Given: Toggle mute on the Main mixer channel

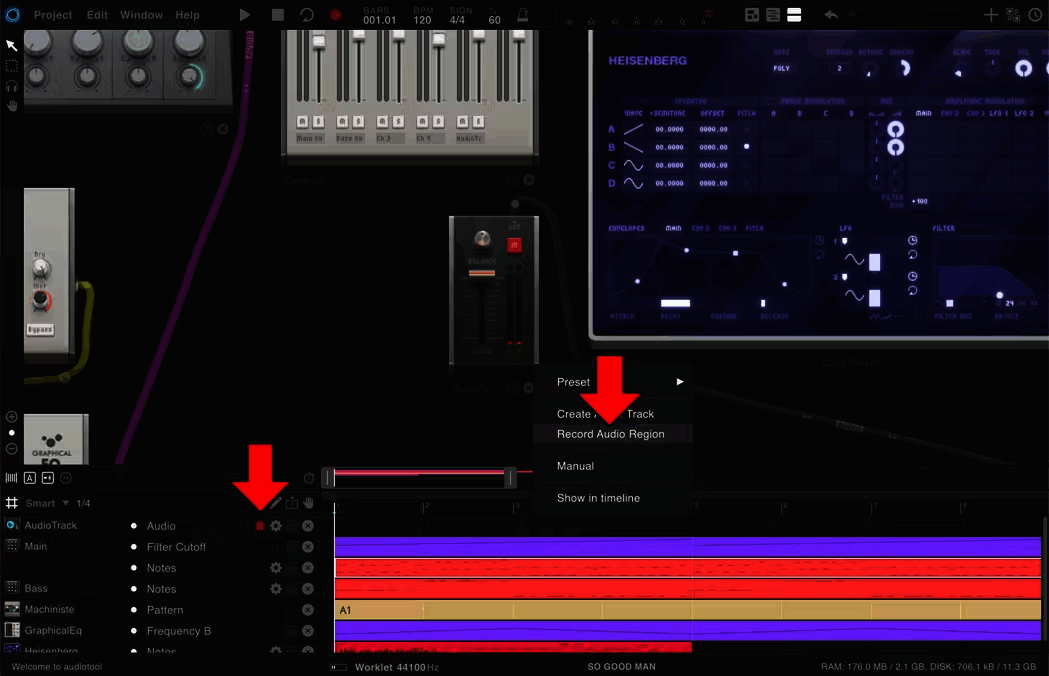Looking at the screenshot, I should click(302, 121).
